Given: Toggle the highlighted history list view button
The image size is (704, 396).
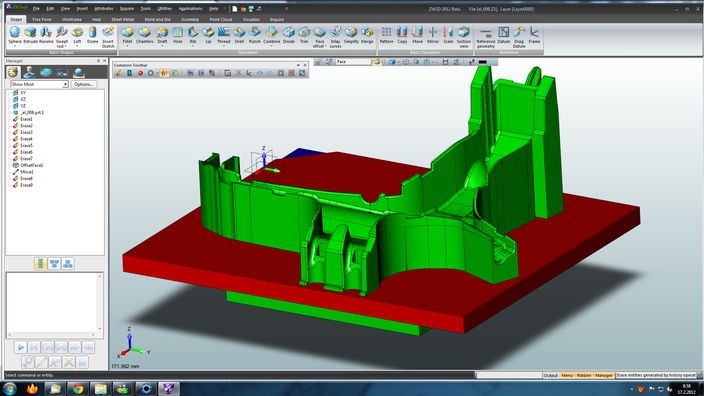Looking at the screenshot, I should click(40, 264).
